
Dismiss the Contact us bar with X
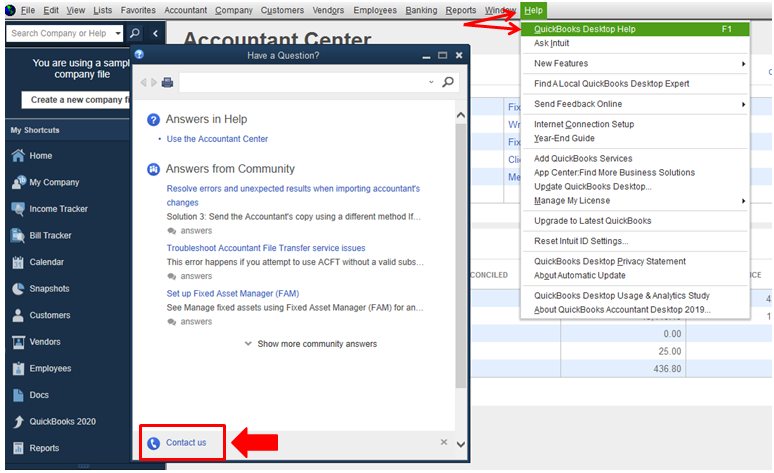pyautogui.click(x=444, y=442)
